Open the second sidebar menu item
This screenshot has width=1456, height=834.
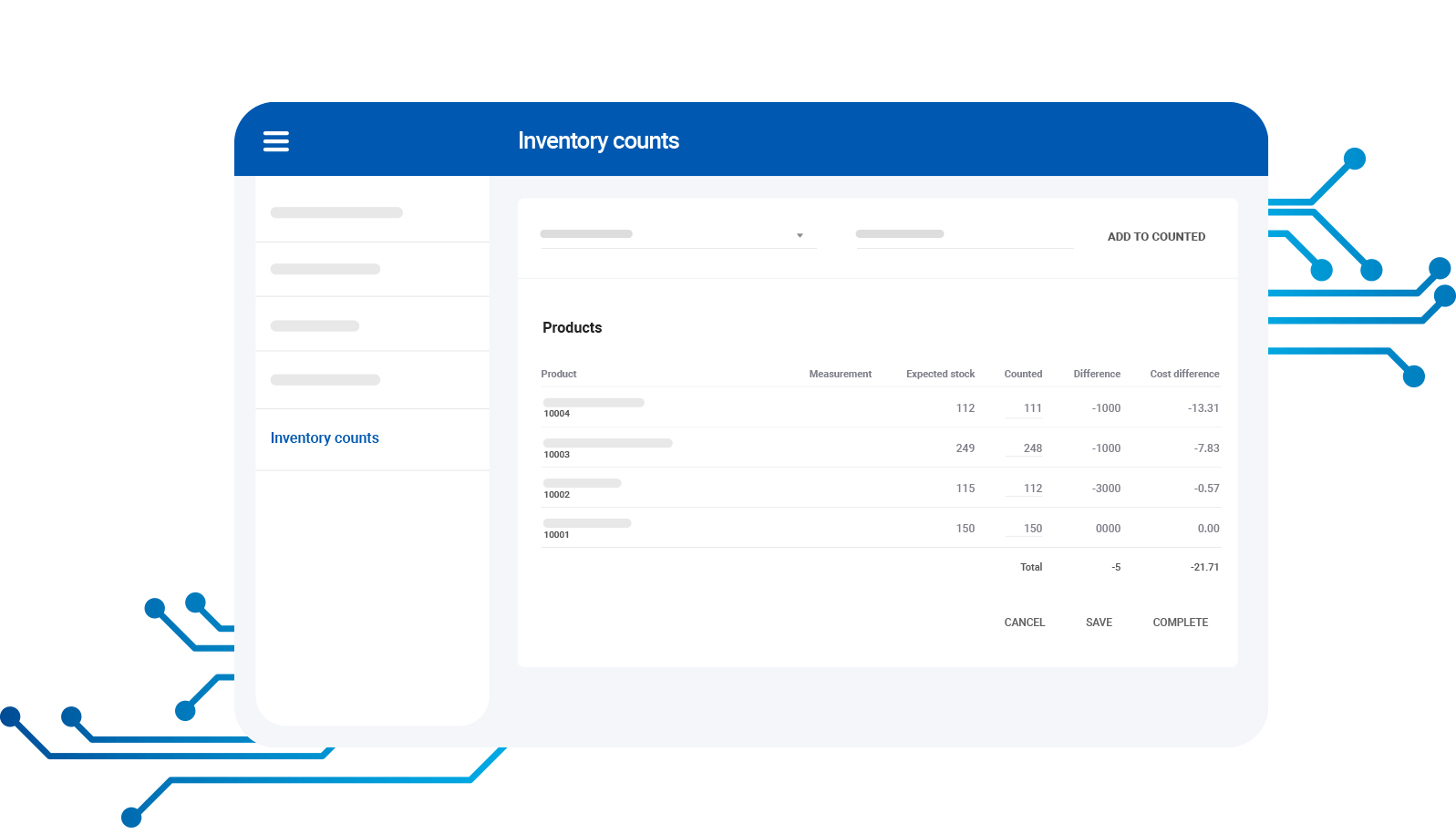pos(325,269)
